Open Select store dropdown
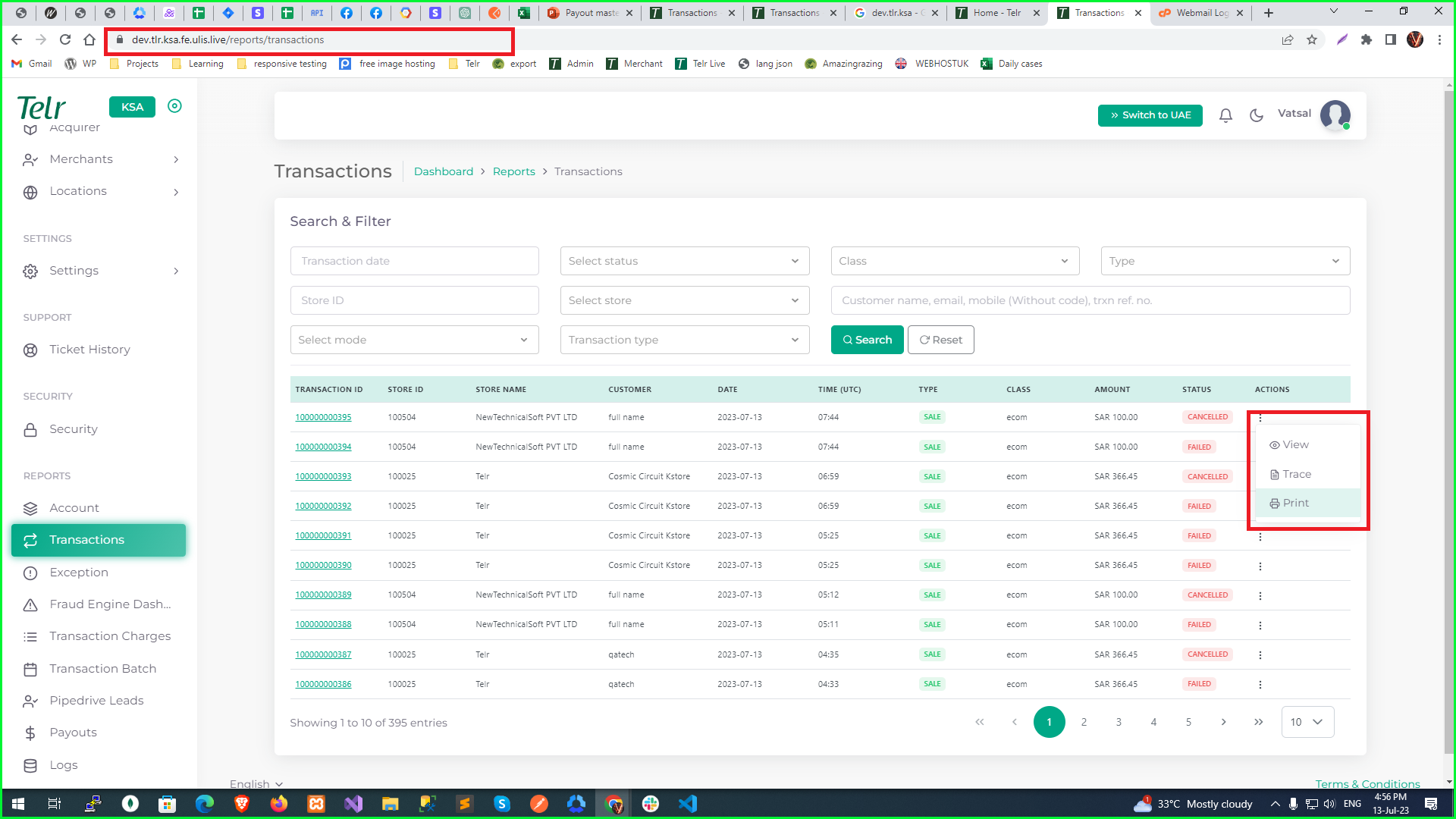The image size is (1456, 819). (684, 300)
